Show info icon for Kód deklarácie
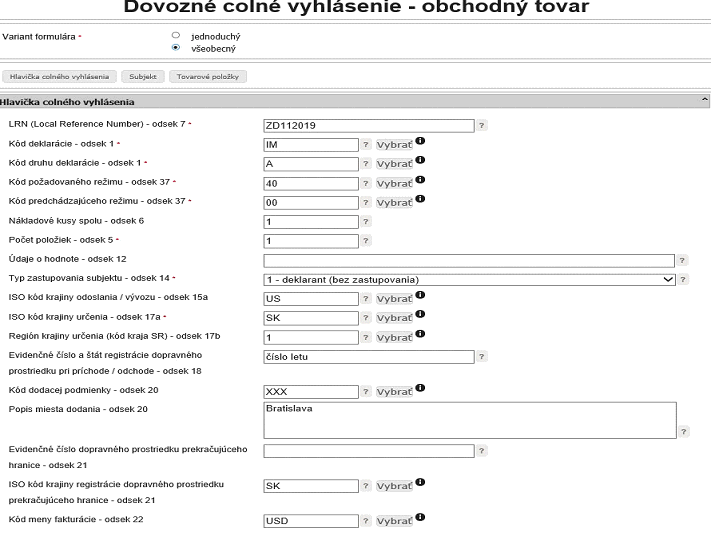This screenshot has height=533, width=712. pyautogui.click(x=420, y=141)
